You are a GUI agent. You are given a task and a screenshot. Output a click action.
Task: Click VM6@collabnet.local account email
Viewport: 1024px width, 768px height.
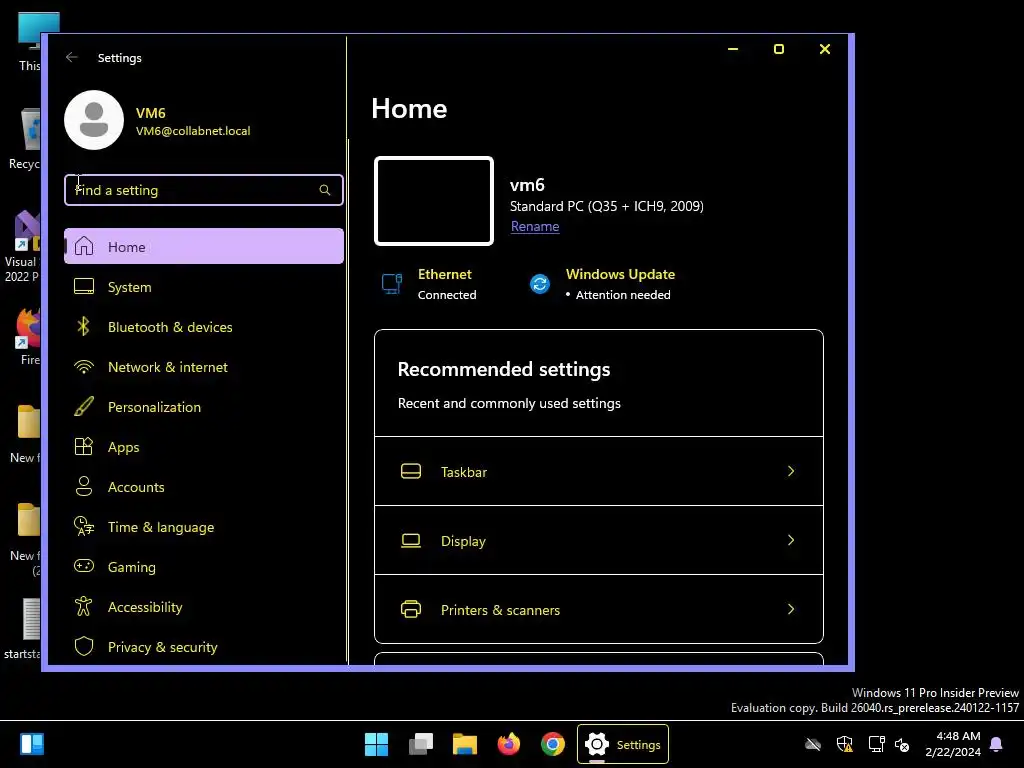(x=193, y=131)
